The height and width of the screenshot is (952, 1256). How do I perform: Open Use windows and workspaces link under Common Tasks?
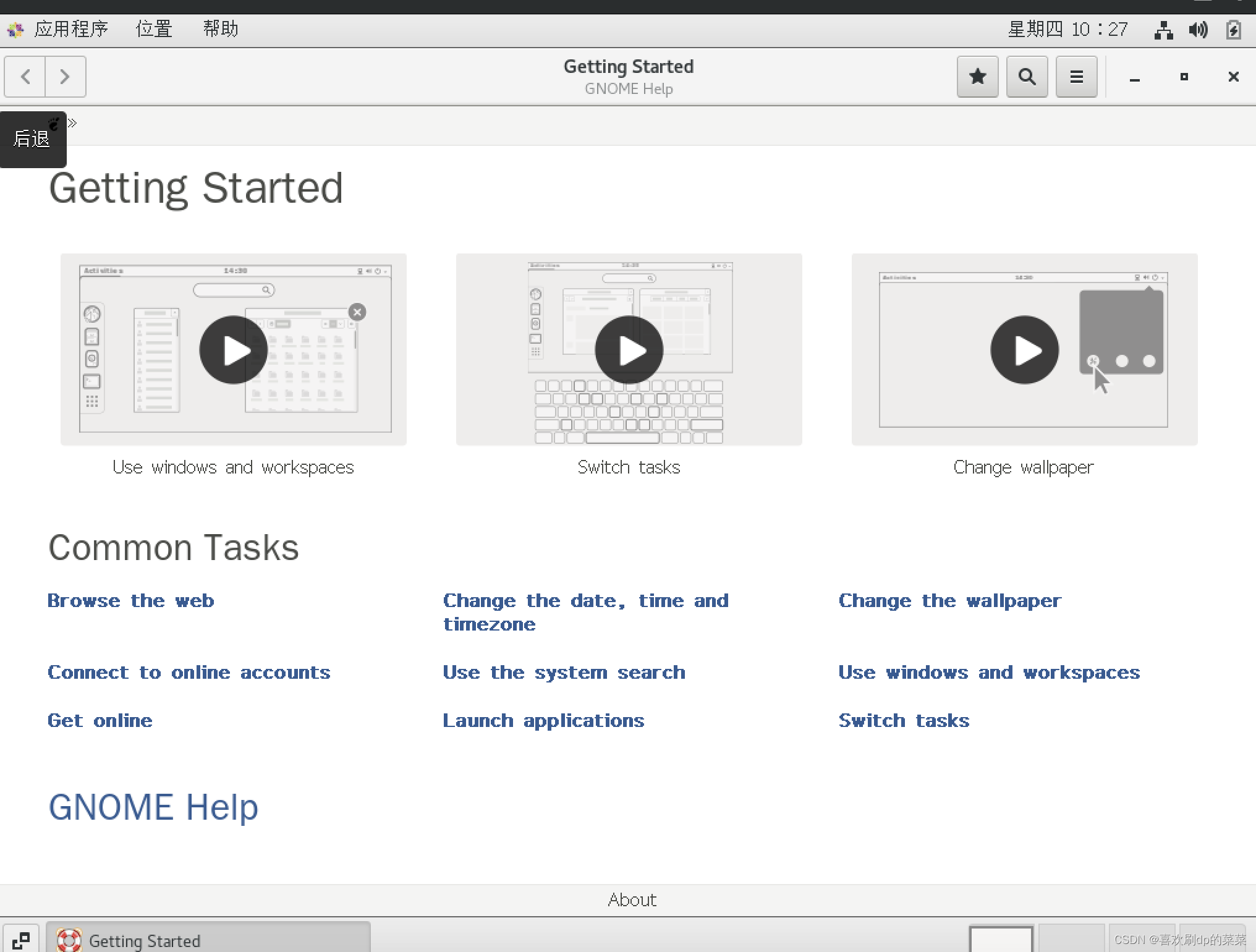point(990,673)
